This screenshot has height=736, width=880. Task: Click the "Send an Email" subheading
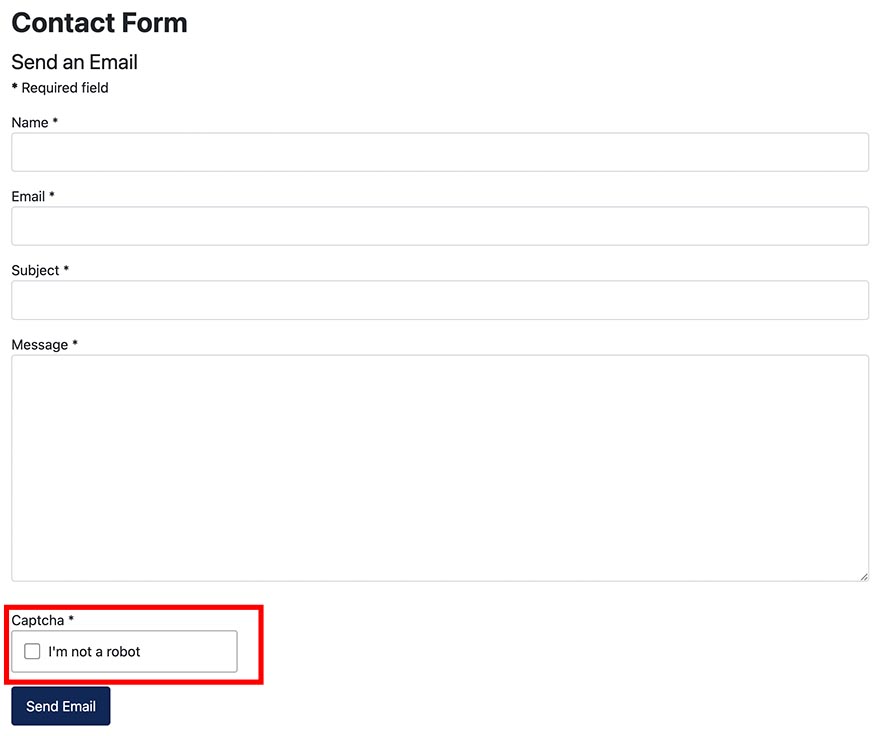(x=74, y=62)
